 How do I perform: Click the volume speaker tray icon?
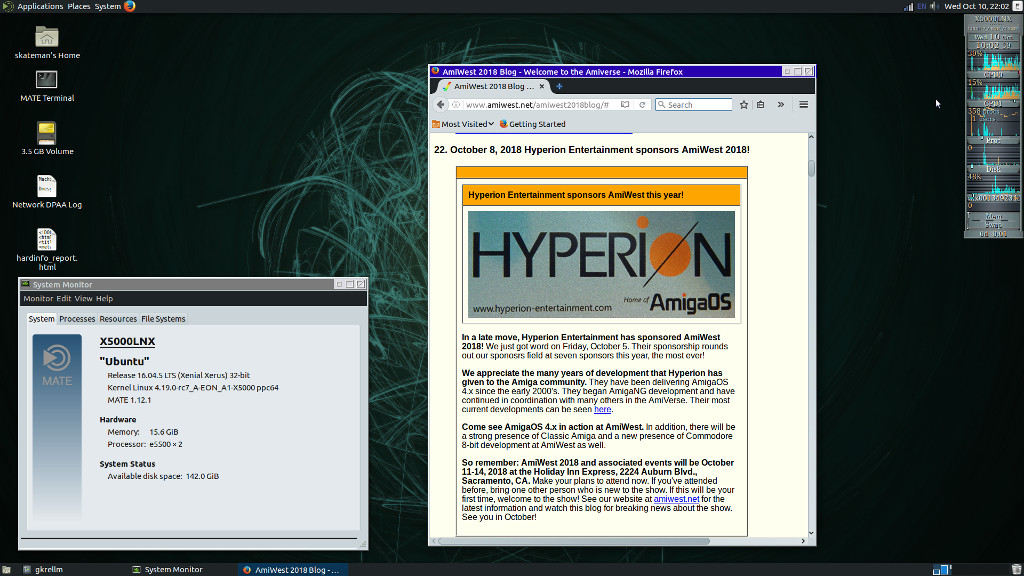(x=935, y=6)
